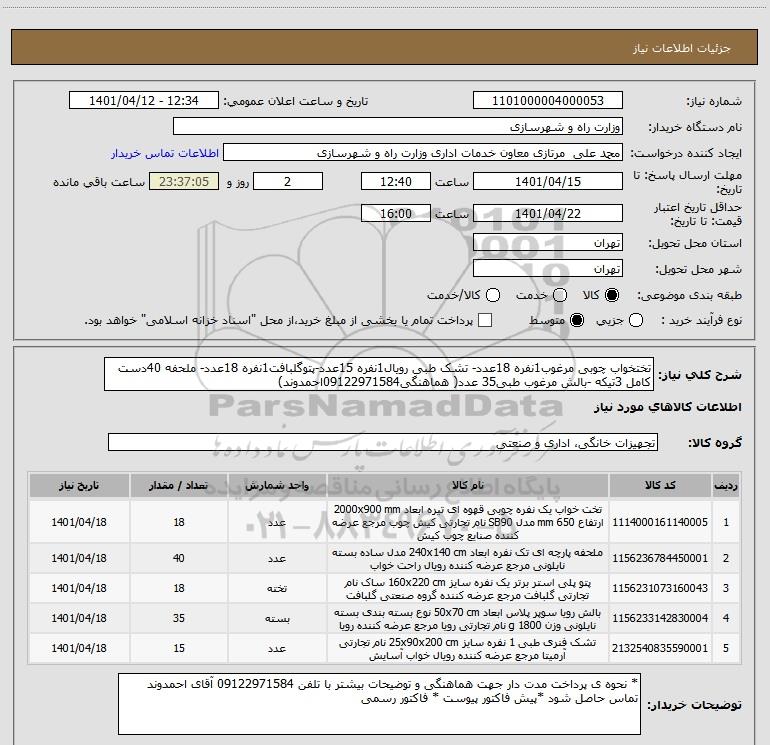
Task: Click the جزئیات اطلاعات نیاز page header
Action: (x=682, y=48)
